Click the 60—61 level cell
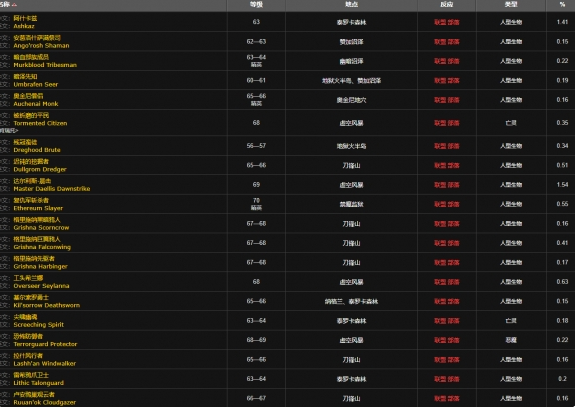575x407 pixels. click(x=256, y=80)
